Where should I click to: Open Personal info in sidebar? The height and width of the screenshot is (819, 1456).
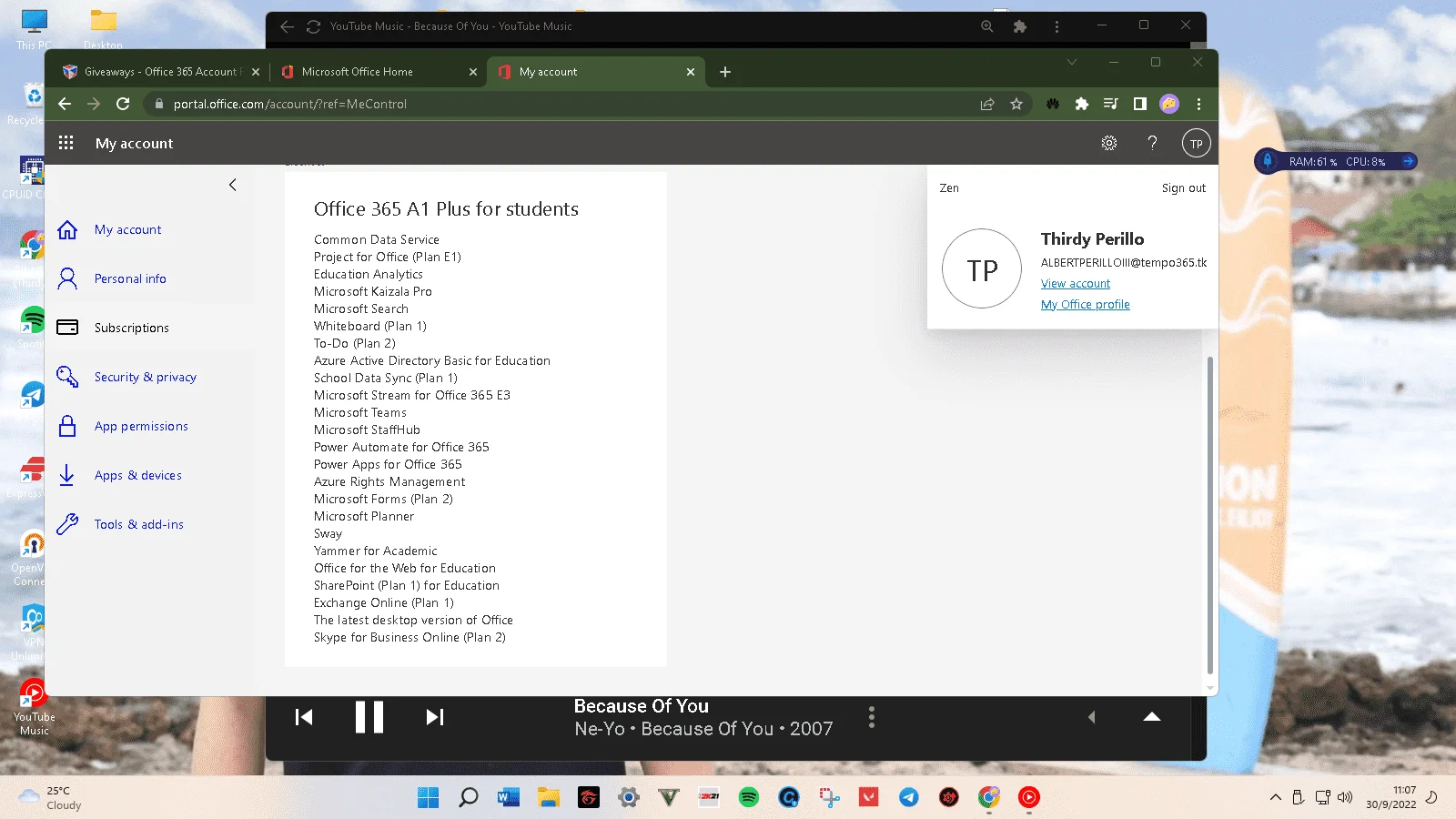pos(130,279)
